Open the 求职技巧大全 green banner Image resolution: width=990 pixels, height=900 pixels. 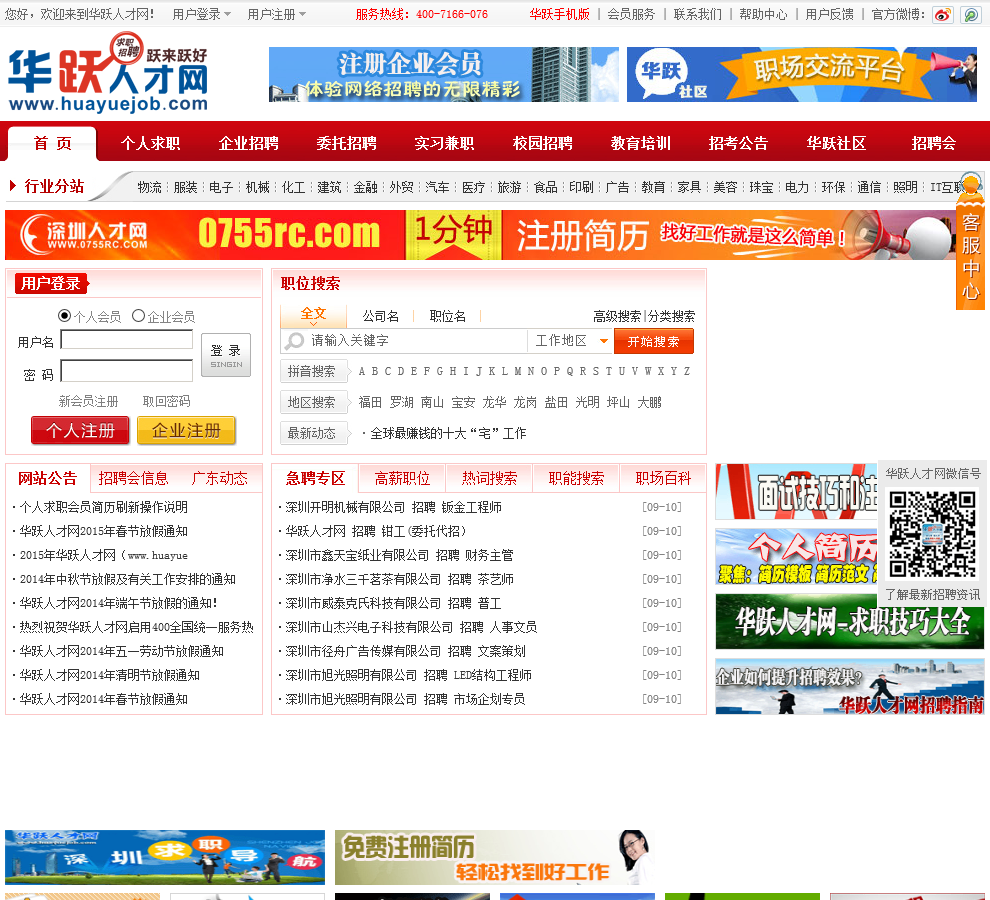click(850, 621)
